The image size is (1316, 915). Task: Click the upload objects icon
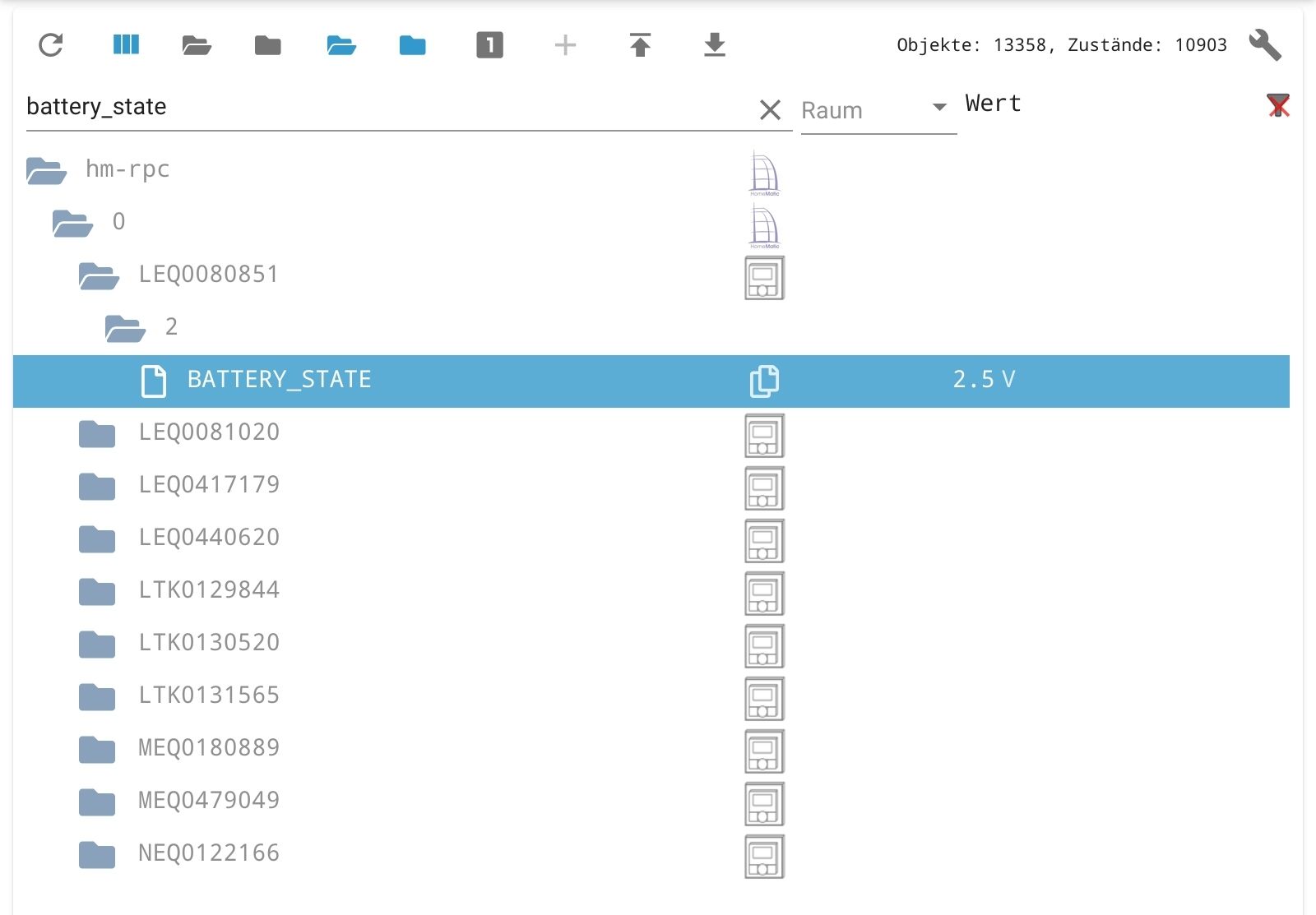640,45
